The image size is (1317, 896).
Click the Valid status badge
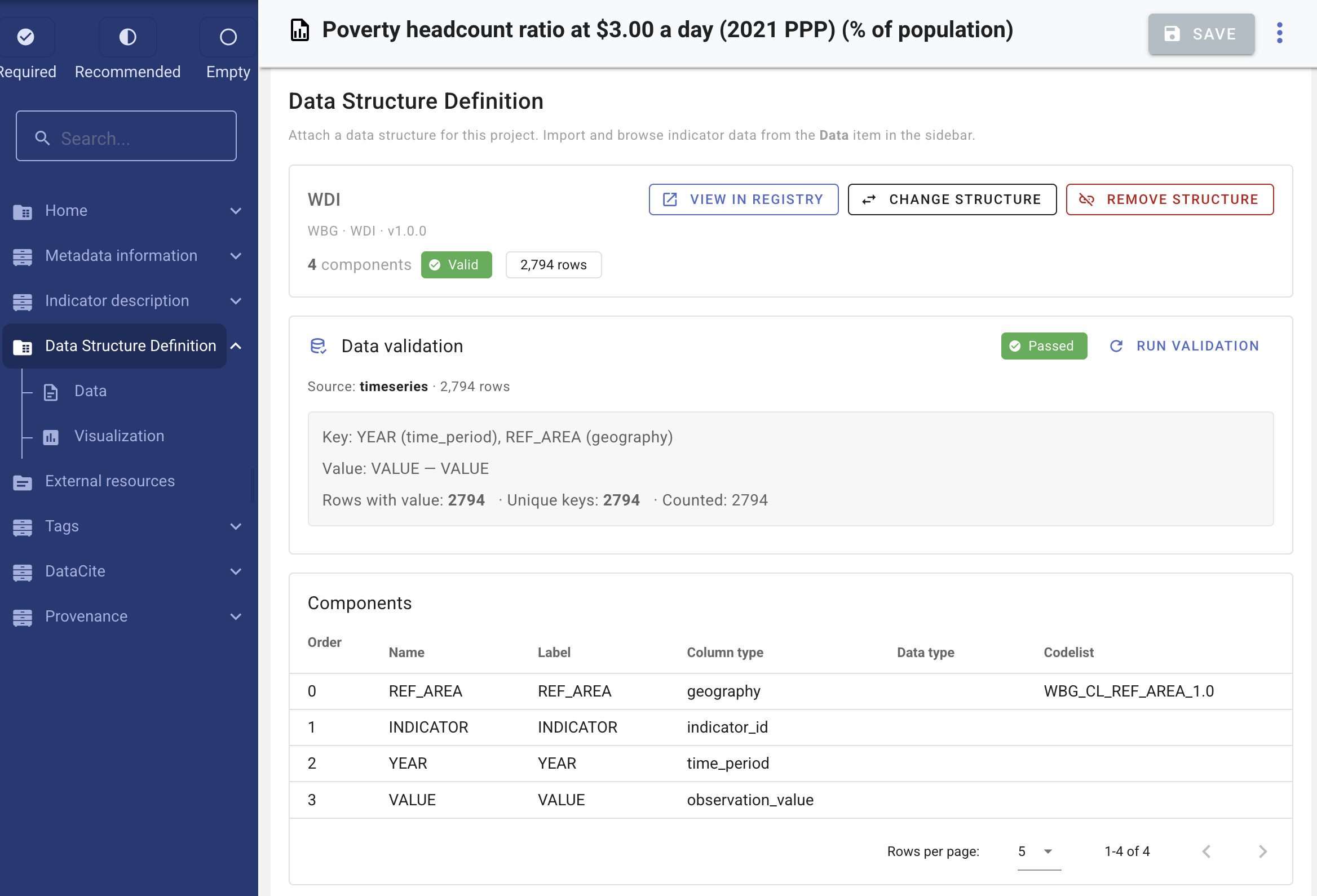coord(456,264)
